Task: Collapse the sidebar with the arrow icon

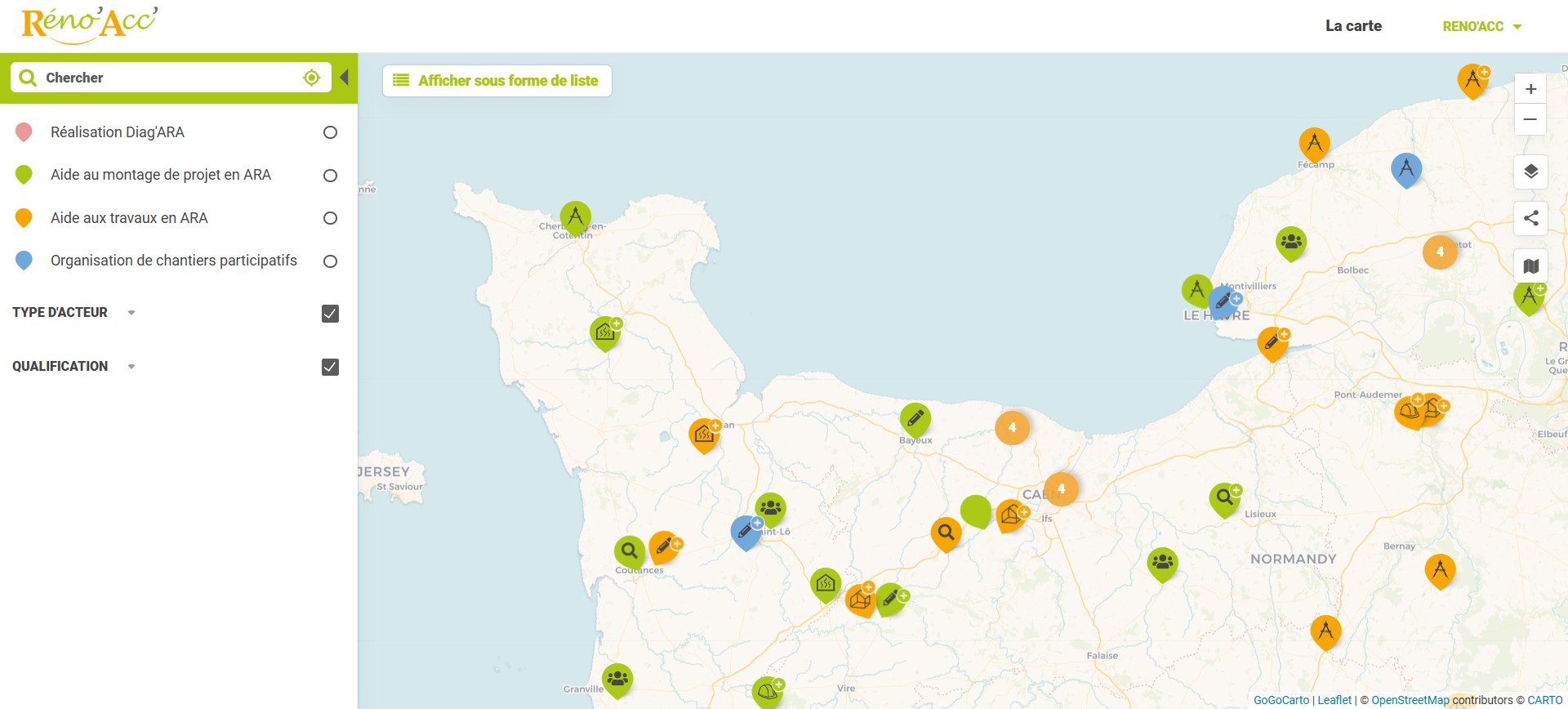Action: [x=345, y=78]
